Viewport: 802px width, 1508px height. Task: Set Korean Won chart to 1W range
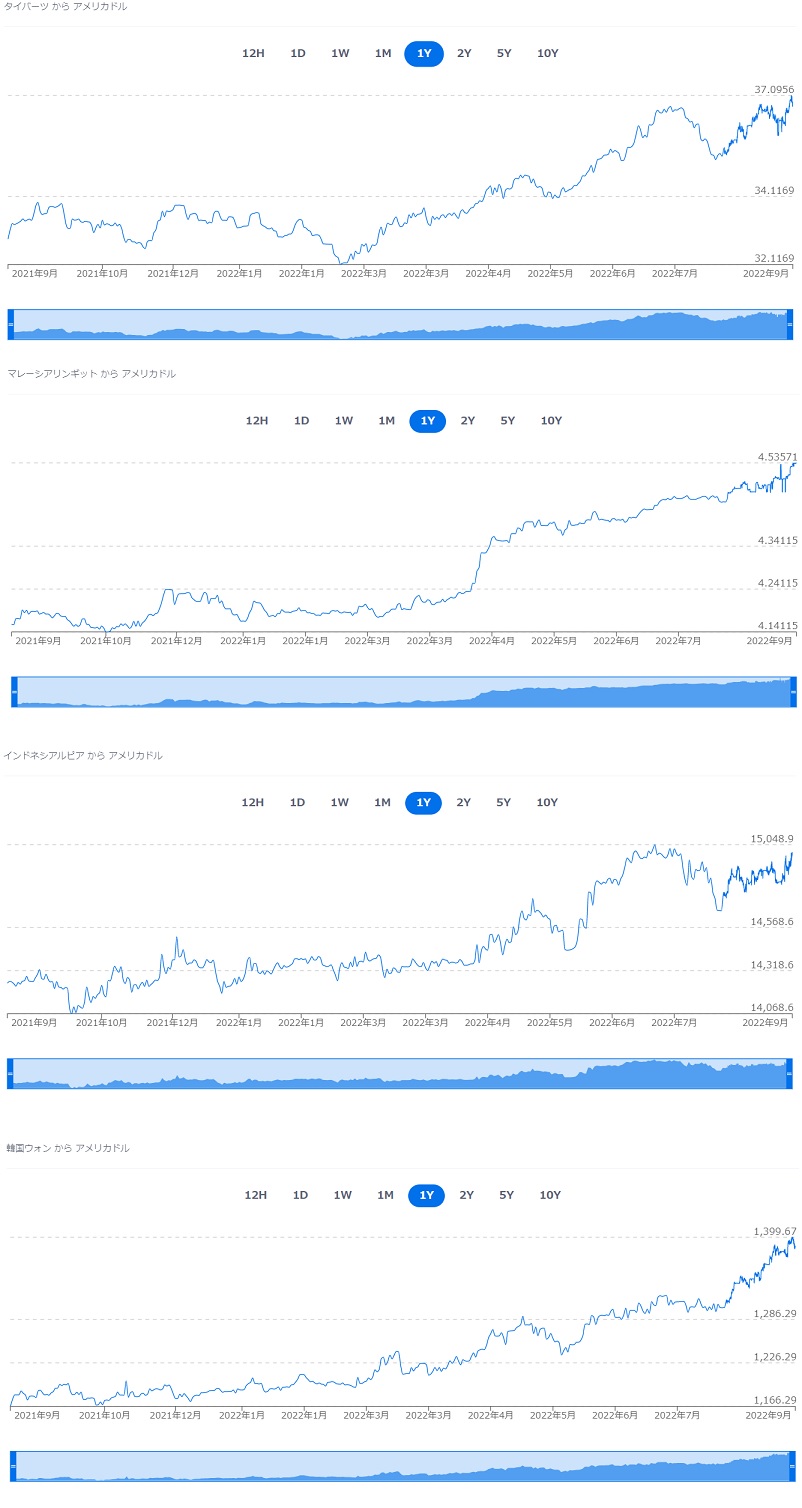(343, 1196)
